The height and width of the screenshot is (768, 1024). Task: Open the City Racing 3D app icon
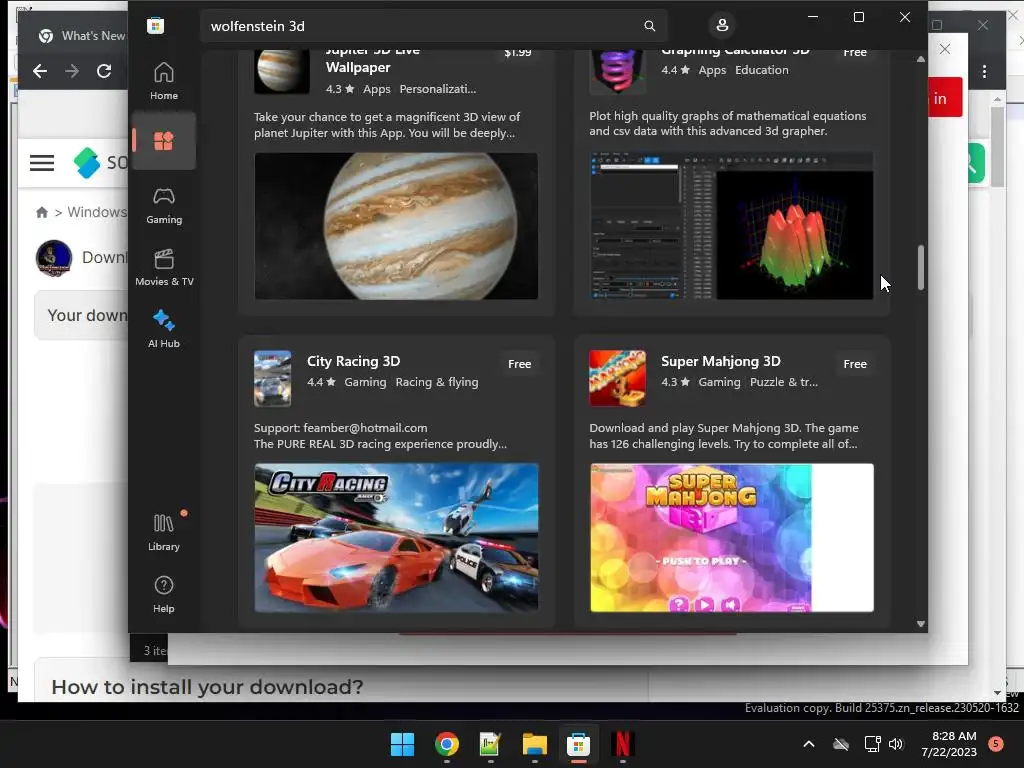point(272,378)
